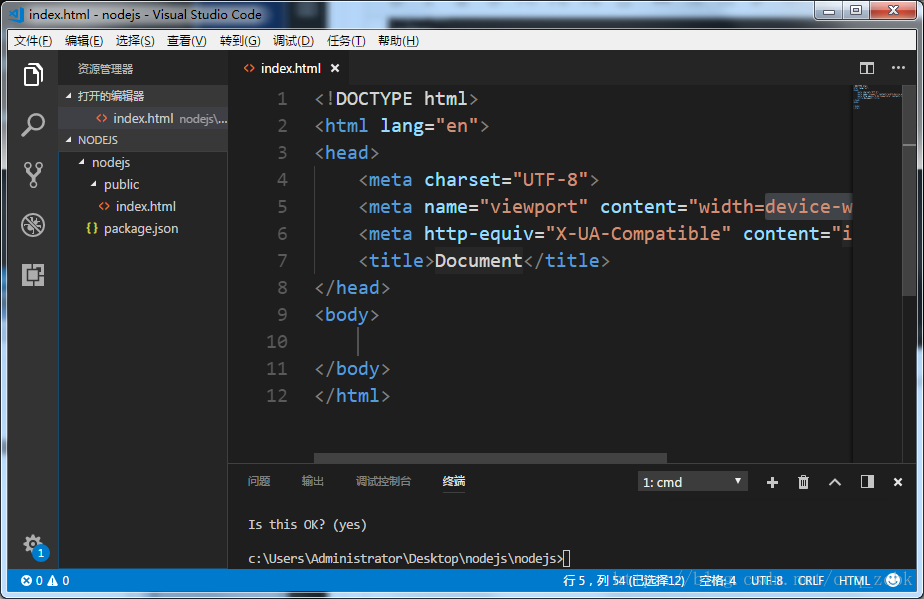
Task: Open the smiley feedback icon in status bar
Action: coord(893,580)
